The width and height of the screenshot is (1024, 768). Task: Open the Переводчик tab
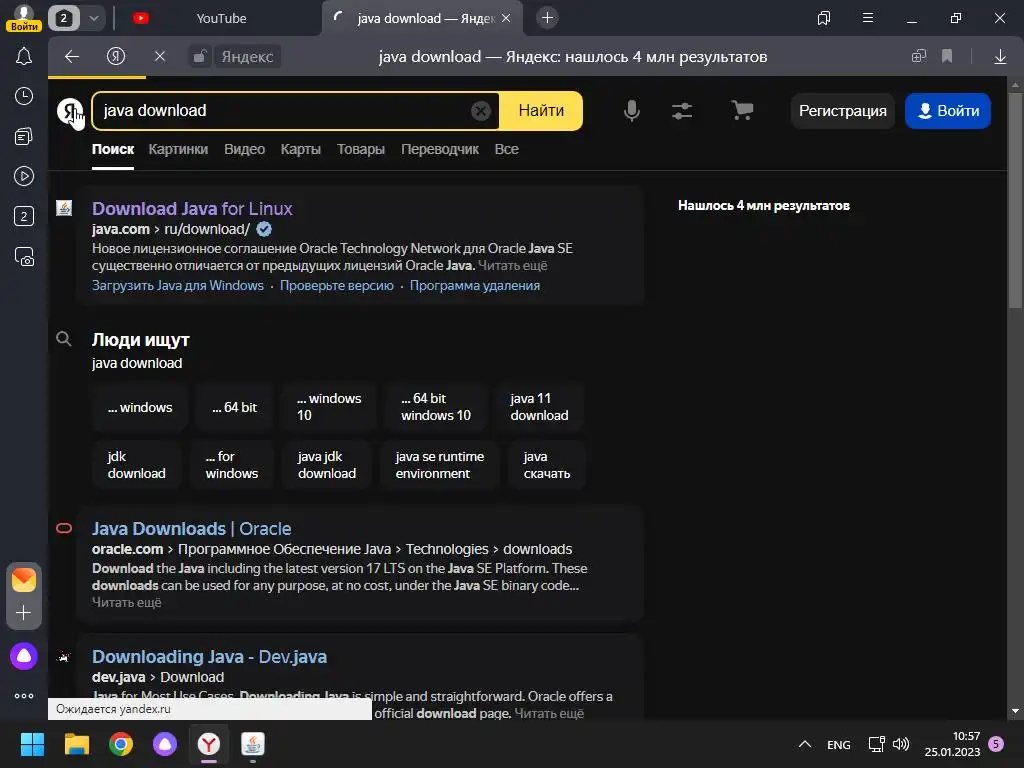pos(440,149)
